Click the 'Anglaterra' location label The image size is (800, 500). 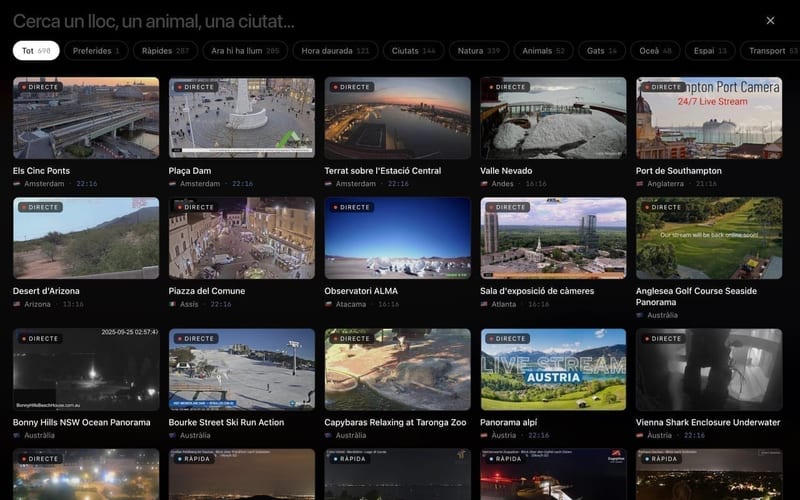click(x=665, y=184)
